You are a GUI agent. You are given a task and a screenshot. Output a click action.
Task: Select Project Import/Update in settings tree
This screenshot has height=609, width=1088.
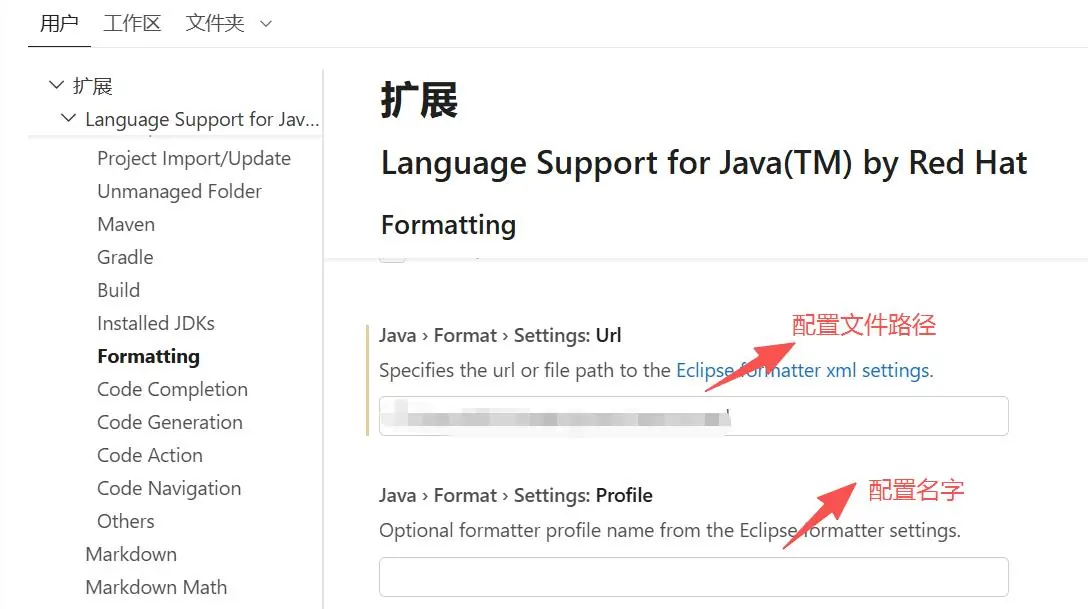pyautogui.click(x=194, y=158)
